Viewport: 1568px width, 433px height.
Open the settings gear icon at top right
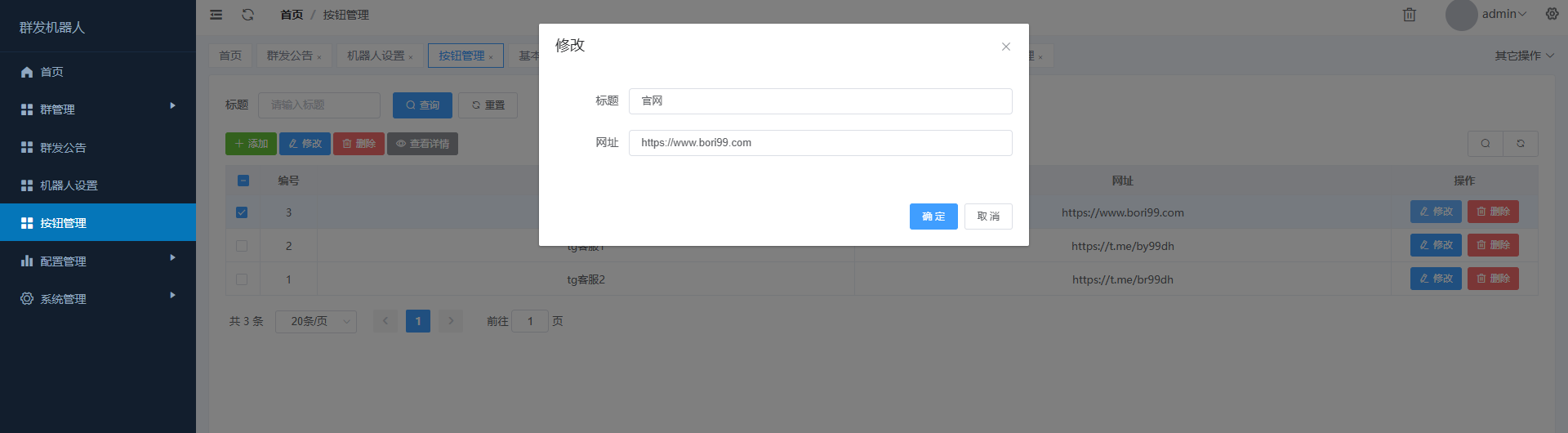coord(1552,14)
